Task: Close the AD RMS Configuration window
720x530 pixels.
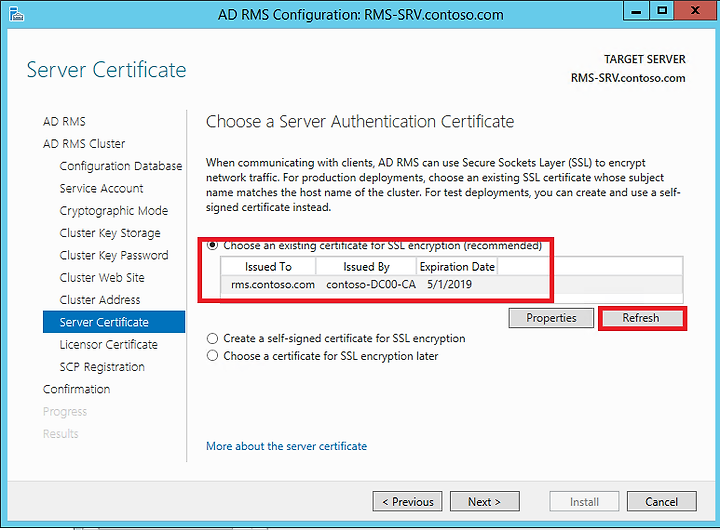Action: pos(696,11)
